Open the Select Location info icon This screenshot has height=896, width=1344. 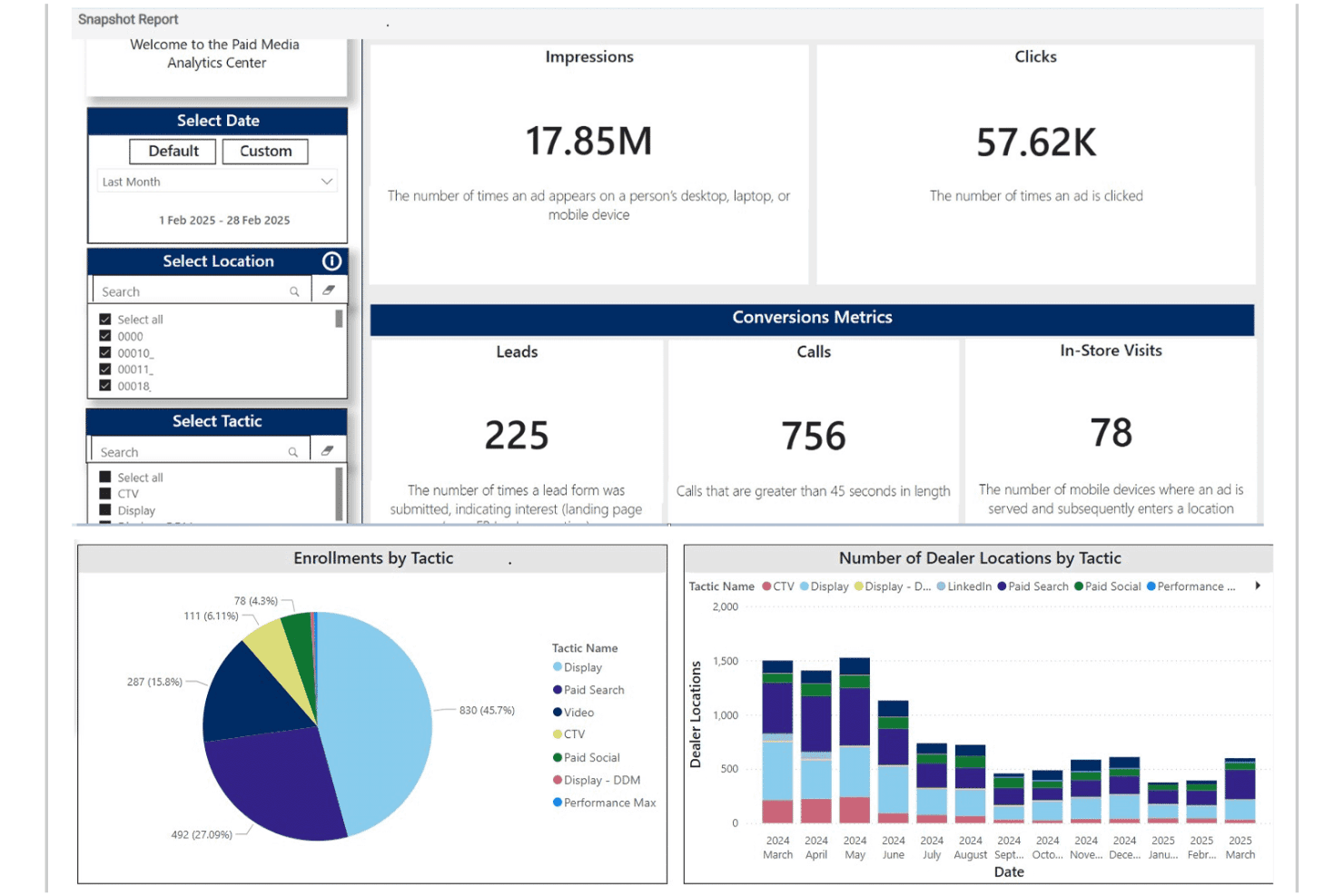click(332, 261)
